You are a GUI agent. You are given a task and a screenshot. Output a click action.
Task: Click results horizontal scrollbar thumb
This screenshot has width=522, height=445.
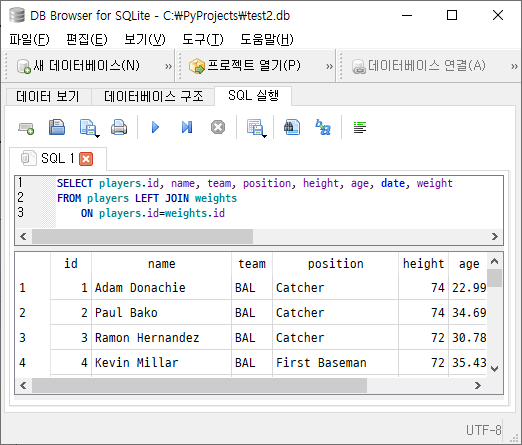199,385
